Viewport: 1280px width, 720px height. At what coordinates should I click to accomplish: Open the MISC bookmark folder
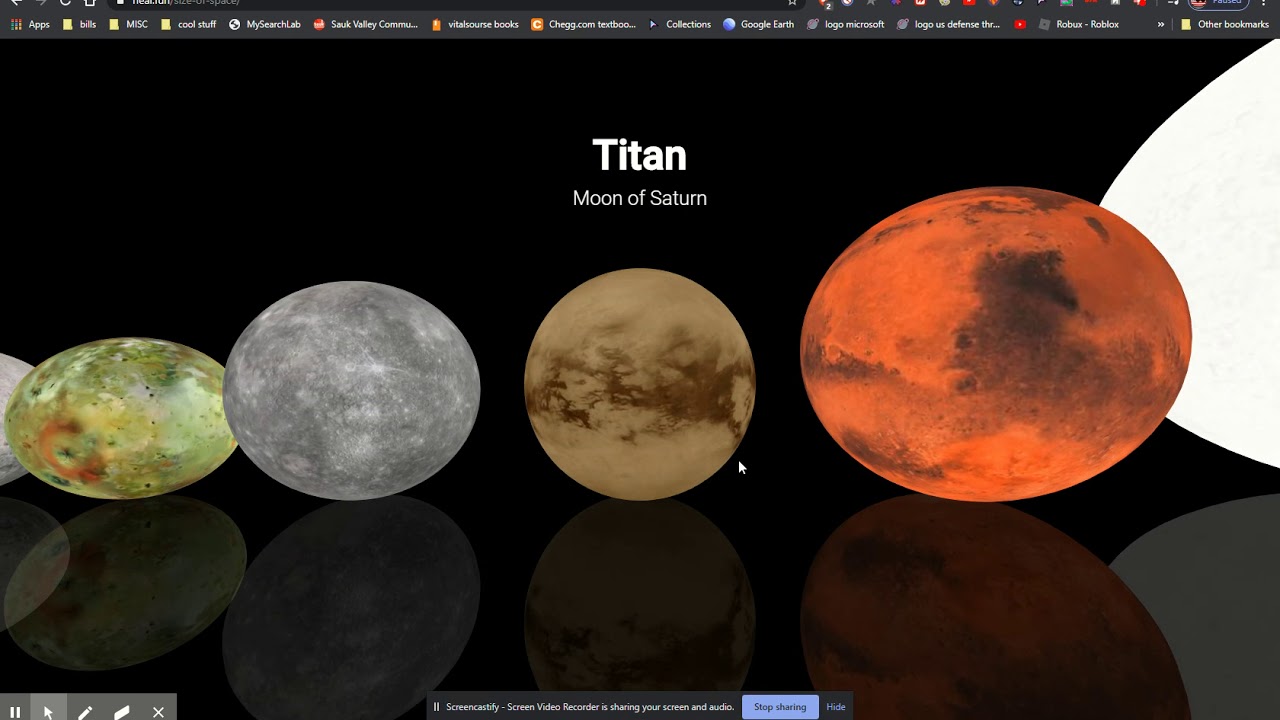click(x=127, y=24)
